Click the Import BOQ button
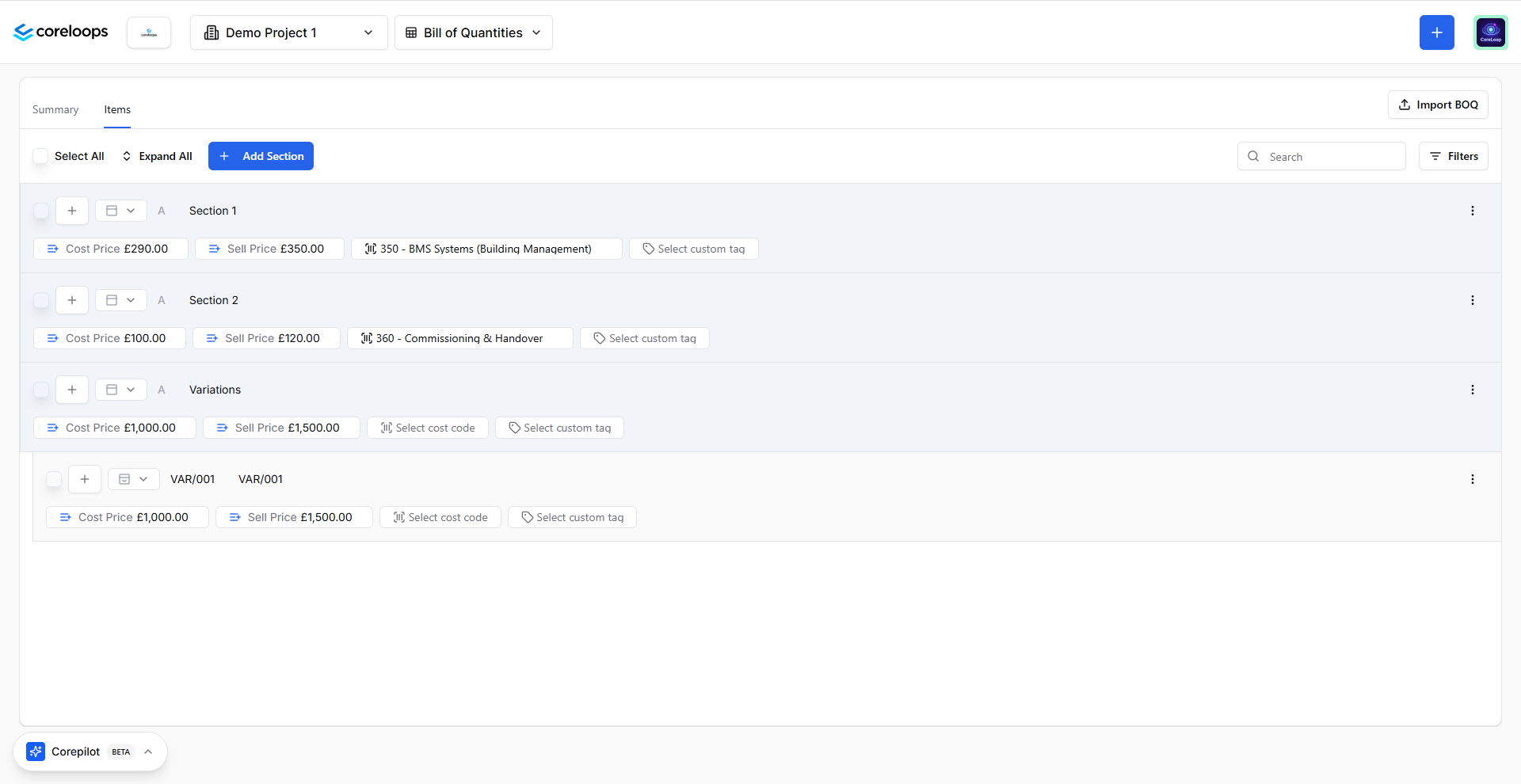Image resolution: width=1521 pixels, height=784 pixels. tap(1438, 105)
